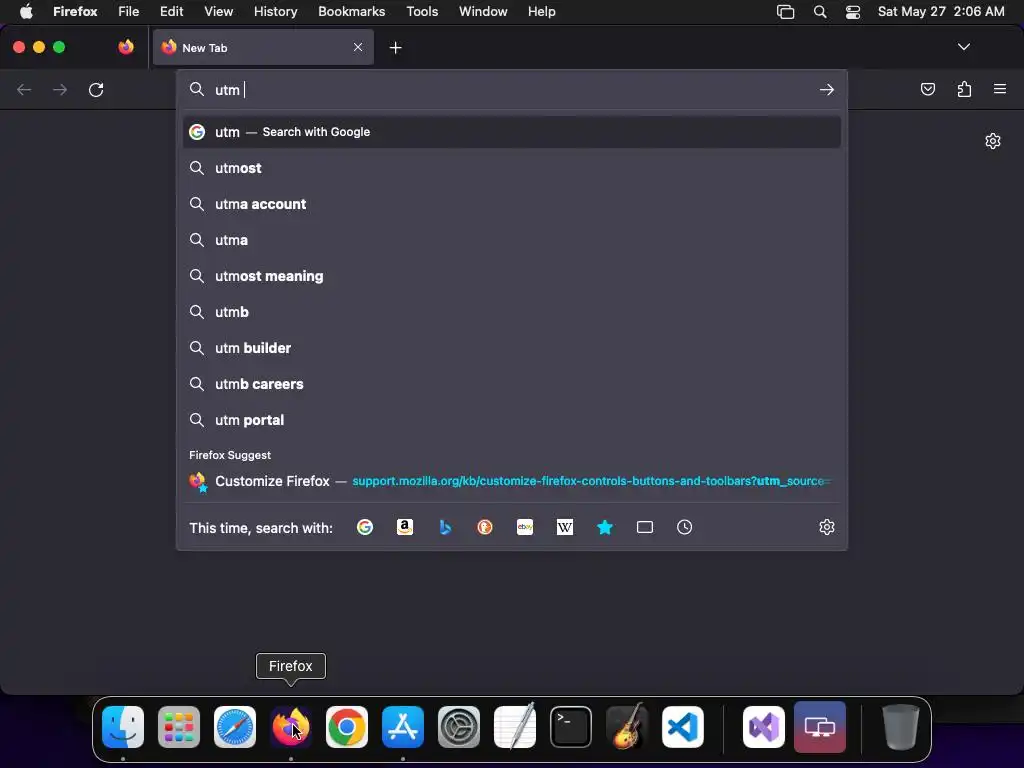Open the Apple menu
This screenshot has width=1024, height=768.
pyautogui.click(x=26, y=11)
